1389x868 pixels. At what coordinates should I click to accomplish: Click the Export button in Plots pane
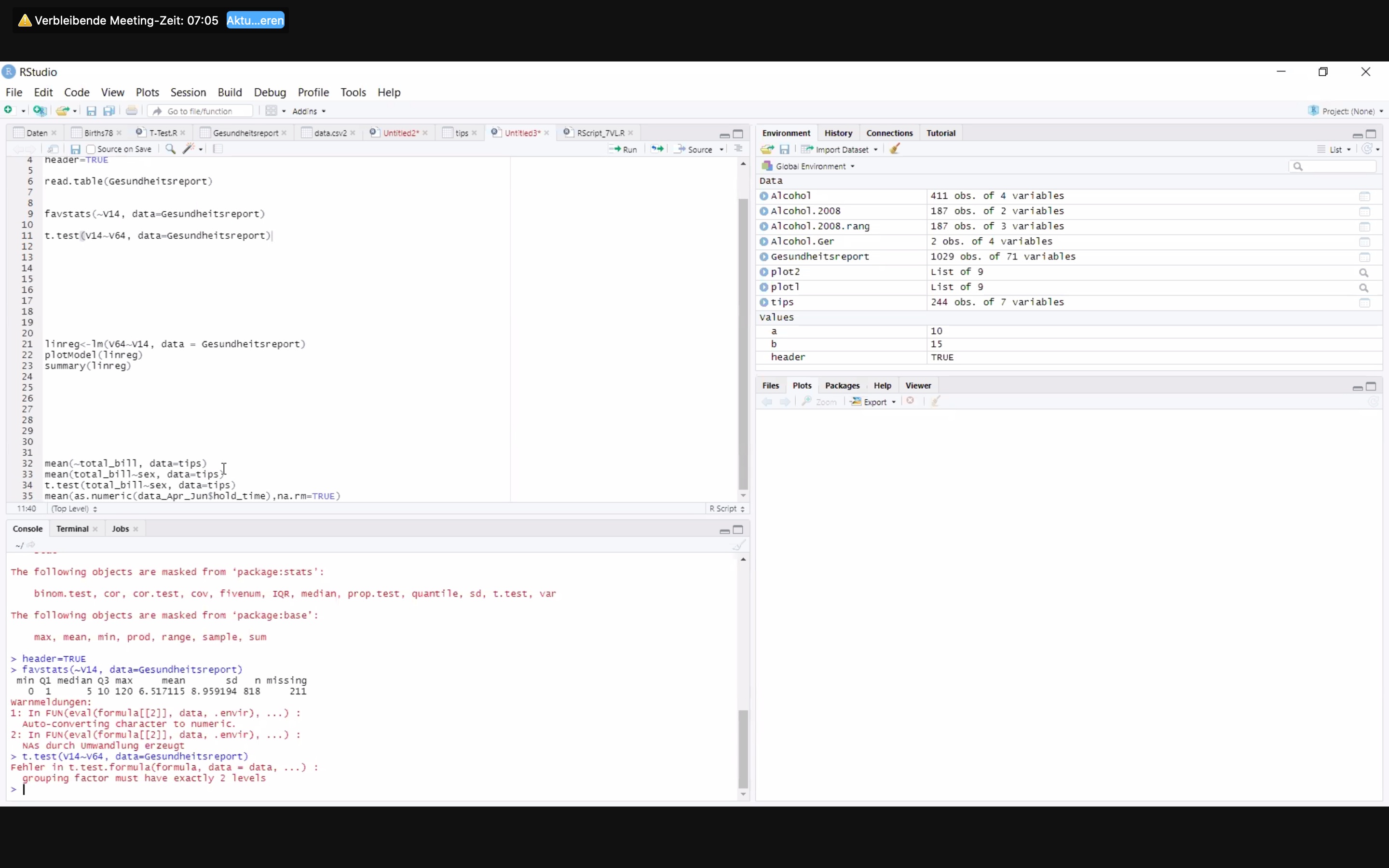pyautogui.click(x=873, y=402)
